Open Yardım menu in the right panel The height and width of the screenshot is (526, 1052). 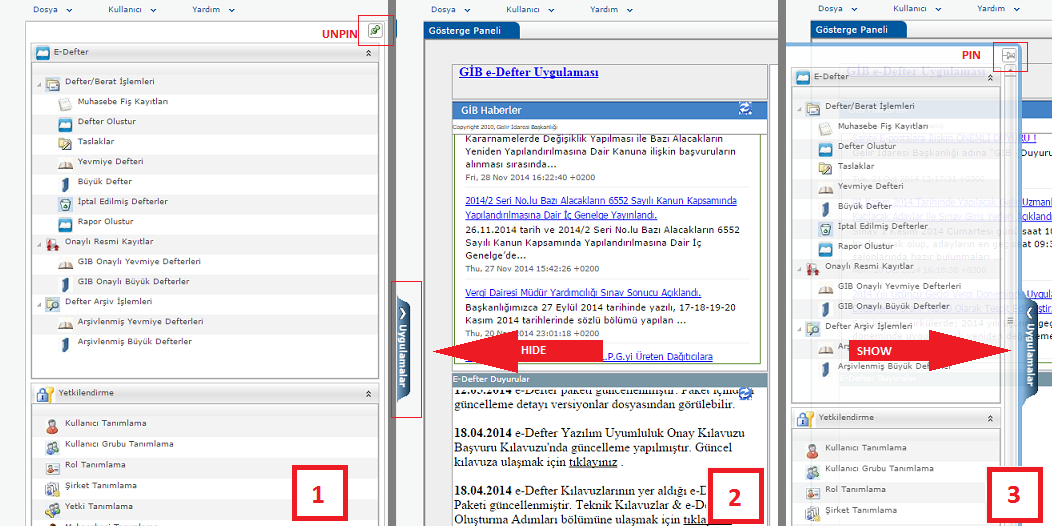coord(999,9)
